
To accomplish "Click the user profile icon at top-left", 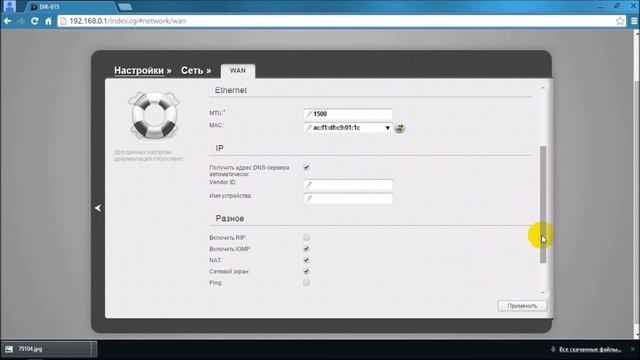I will pyautogui.click(x=9, y=6).
